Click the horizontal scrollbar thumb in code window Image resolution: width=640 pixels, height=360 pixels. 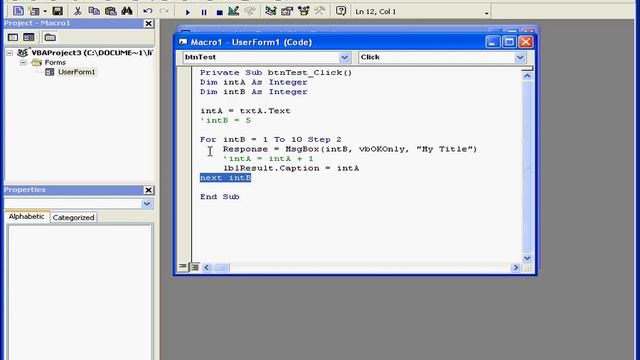click(222, 268)
